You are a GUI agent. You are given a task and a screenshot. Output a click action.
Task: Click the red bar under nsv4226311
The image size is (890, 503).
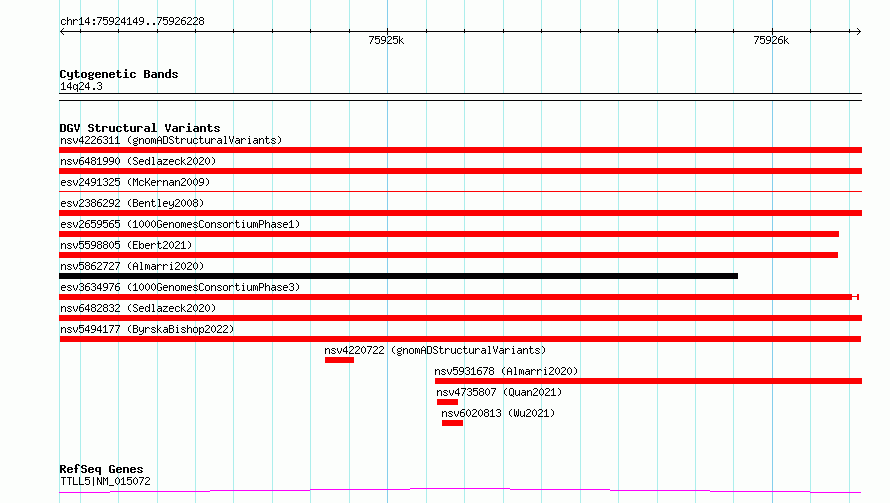(460, 150)
